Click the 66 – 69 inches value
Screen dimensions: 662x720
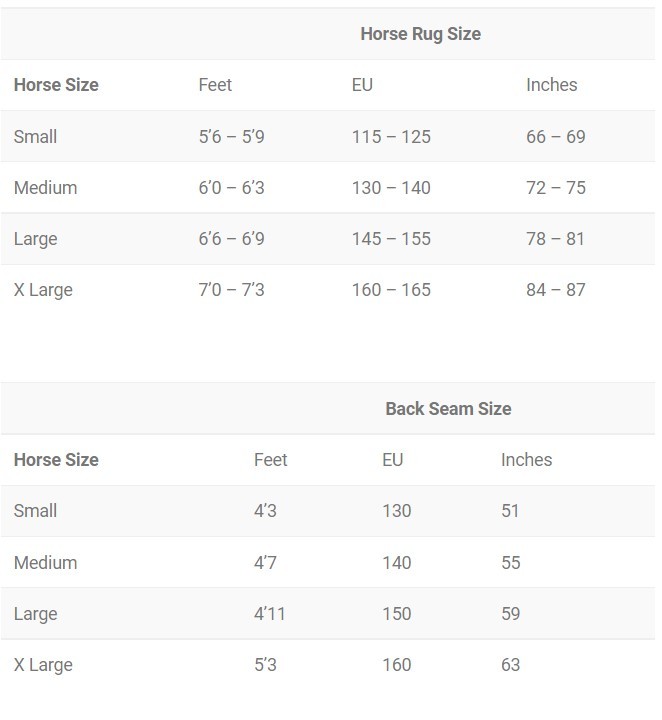tap(555, 137)
